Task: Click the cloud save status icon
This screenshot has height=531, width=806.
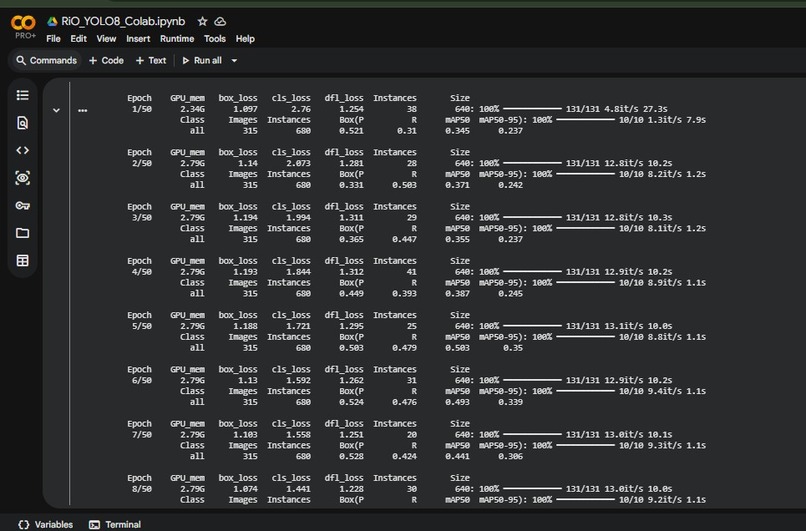Action: point(220,22)
